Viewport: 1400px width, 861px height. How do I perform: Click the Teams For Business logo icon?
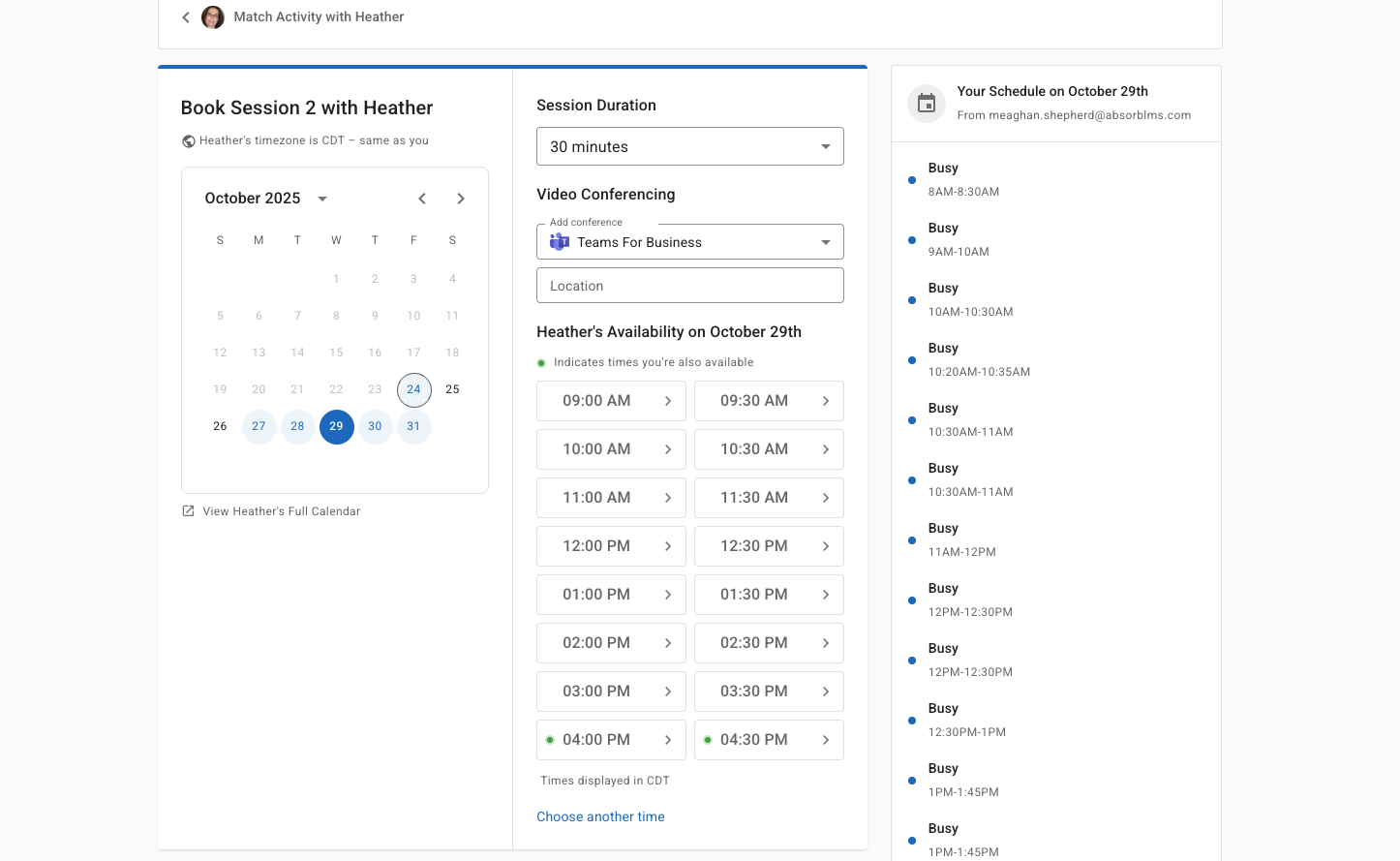tap(560, 242)
